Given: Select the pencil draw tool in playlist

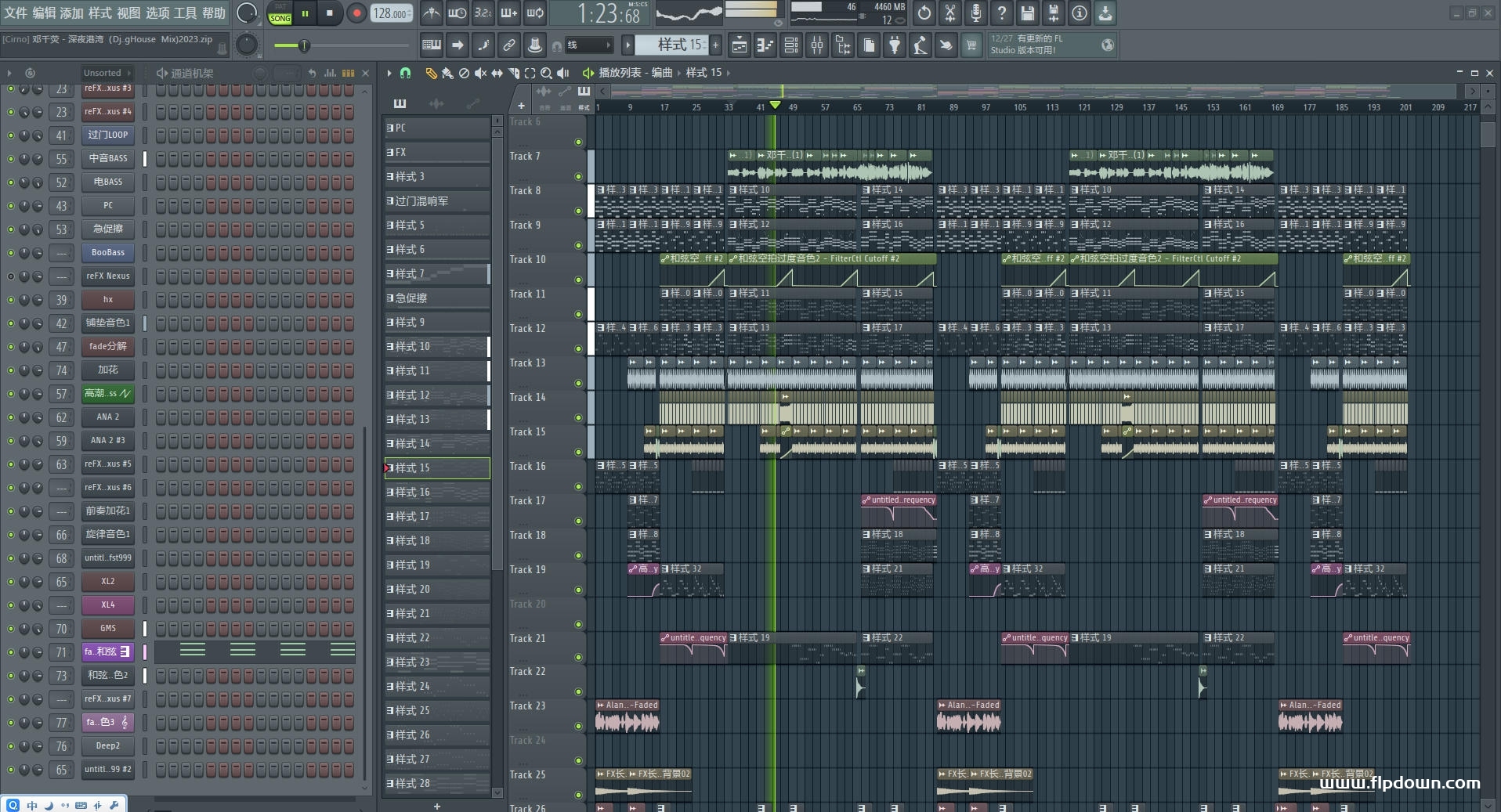Looking at the screenshot, I should [x=430, y=73].
